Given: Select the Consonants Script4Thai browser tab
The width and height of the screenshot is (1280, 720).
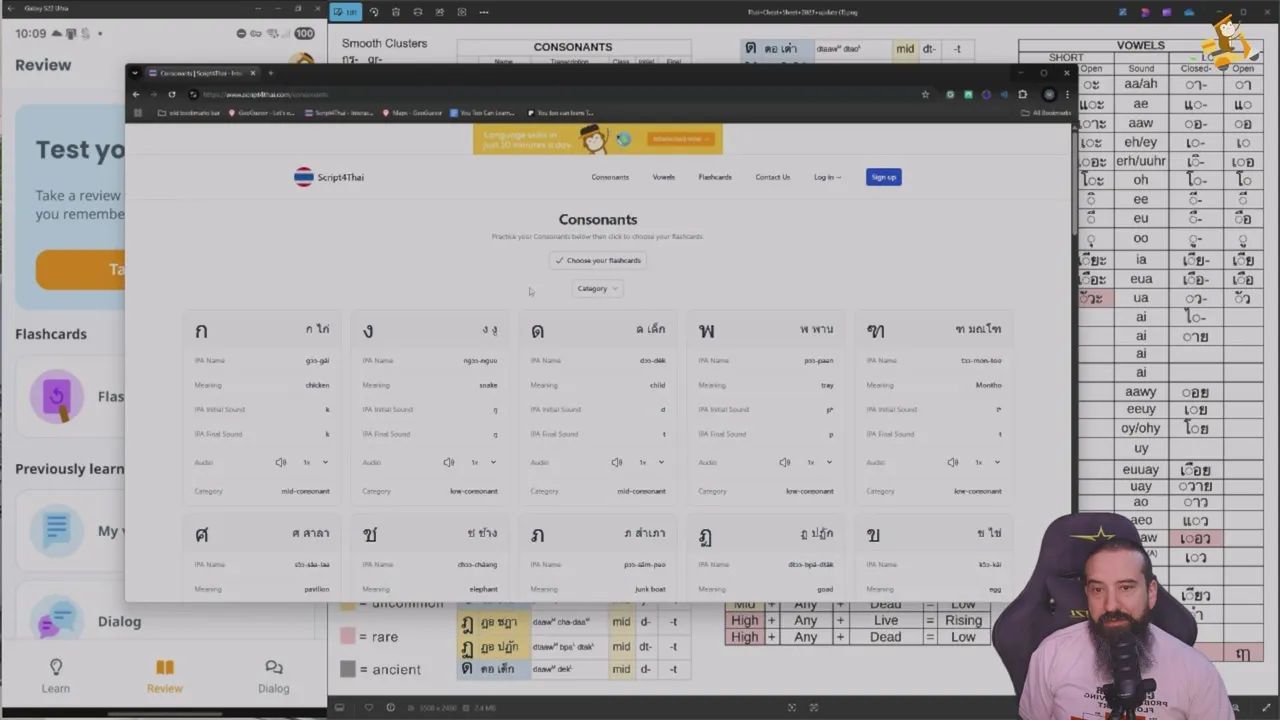Looking at the screenshot, I should pyautogui.click(x=201, y=73).
